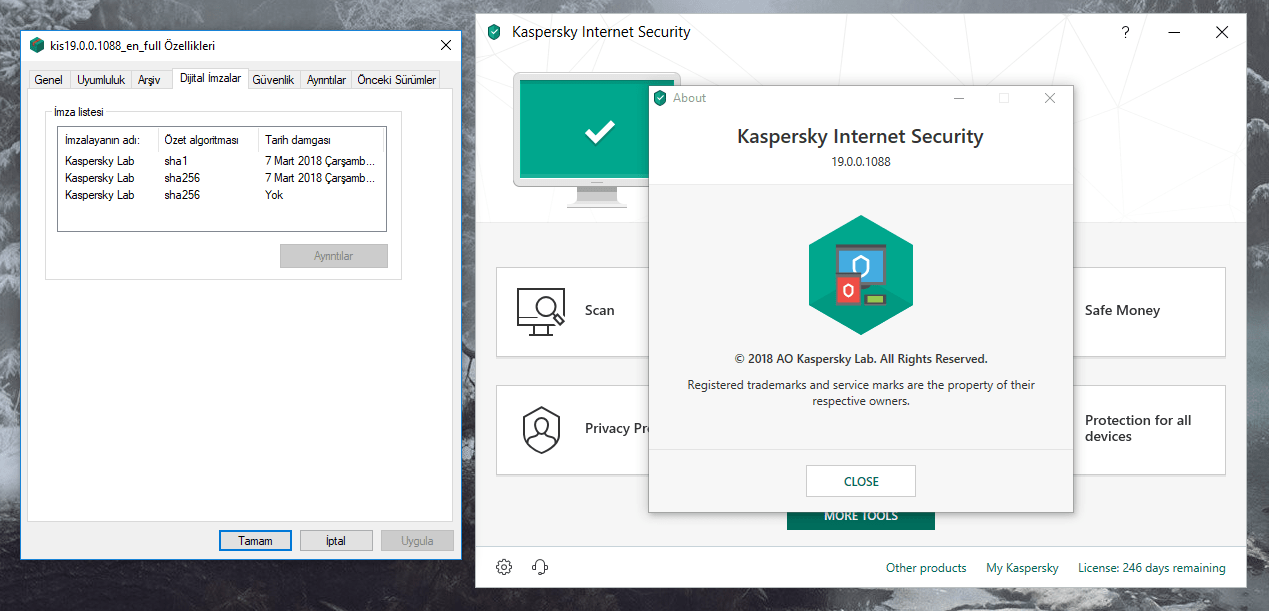
Task: Click the MORE TOOLS button
Action: click(861, 520)
